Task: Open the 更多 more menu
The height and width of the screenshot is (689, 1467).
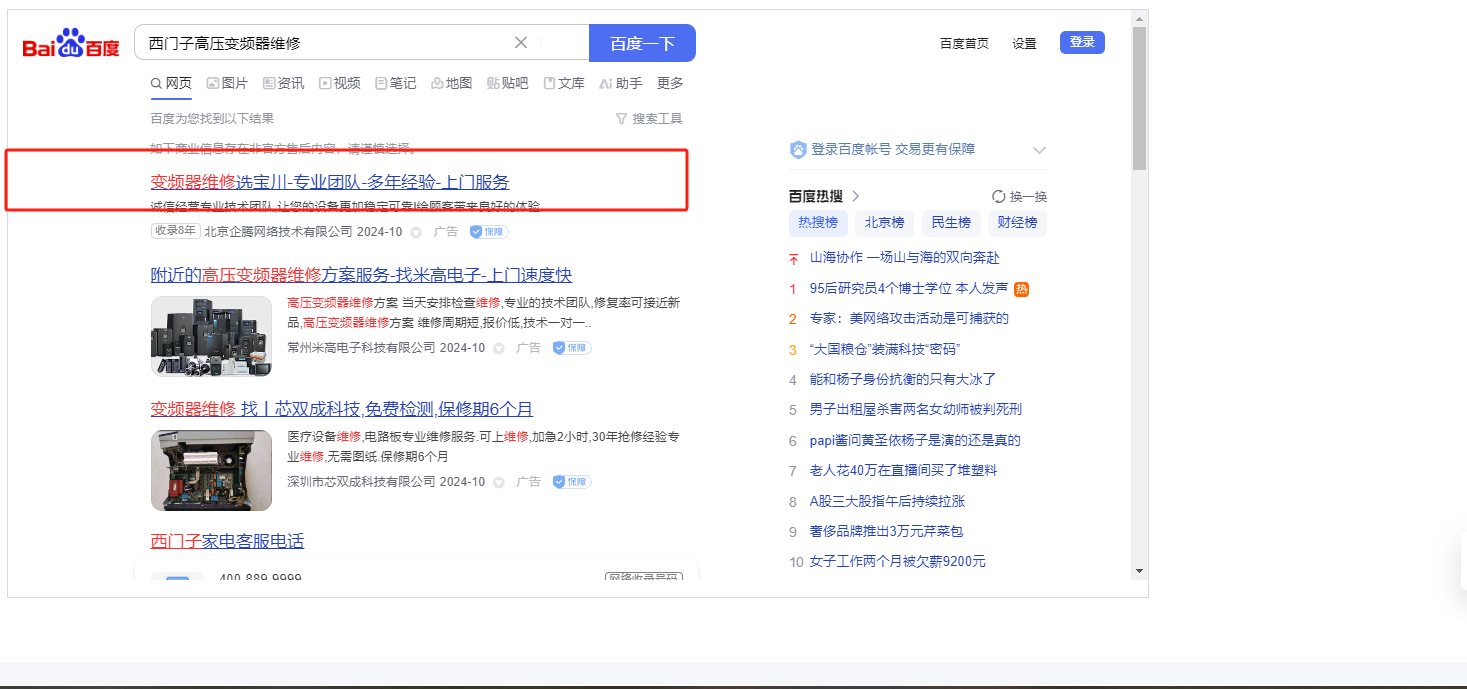Action: 670,83
